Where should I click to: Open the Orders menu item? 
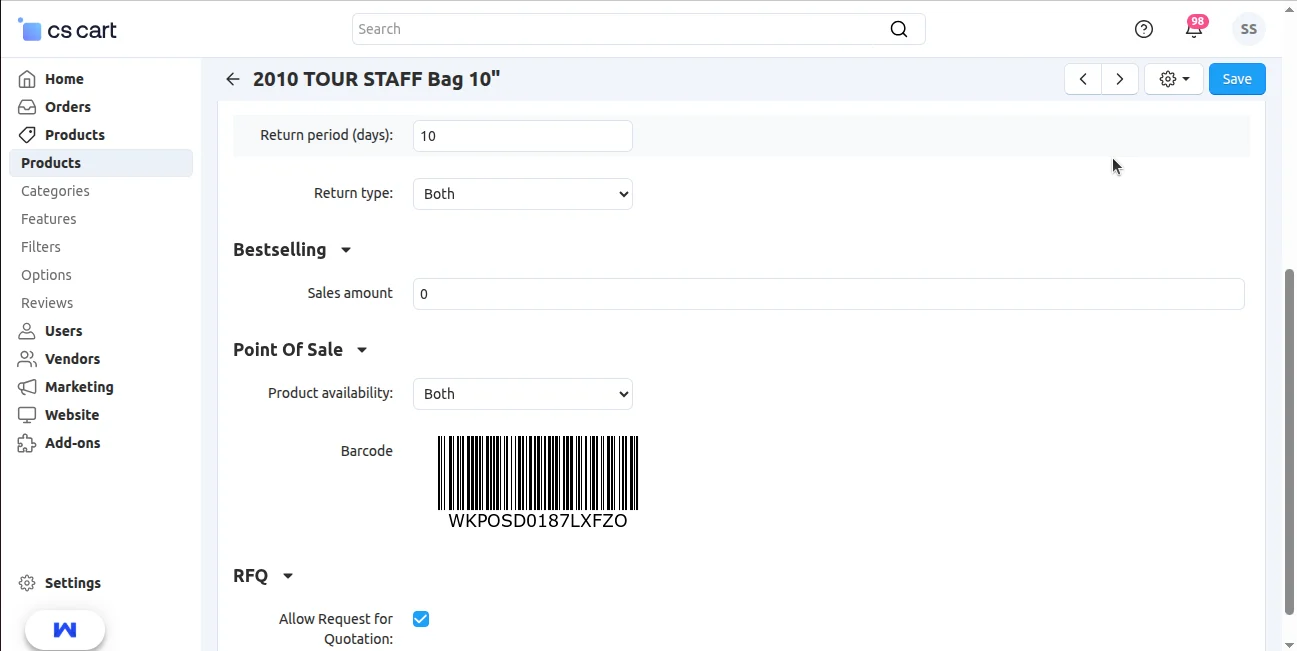68,107
